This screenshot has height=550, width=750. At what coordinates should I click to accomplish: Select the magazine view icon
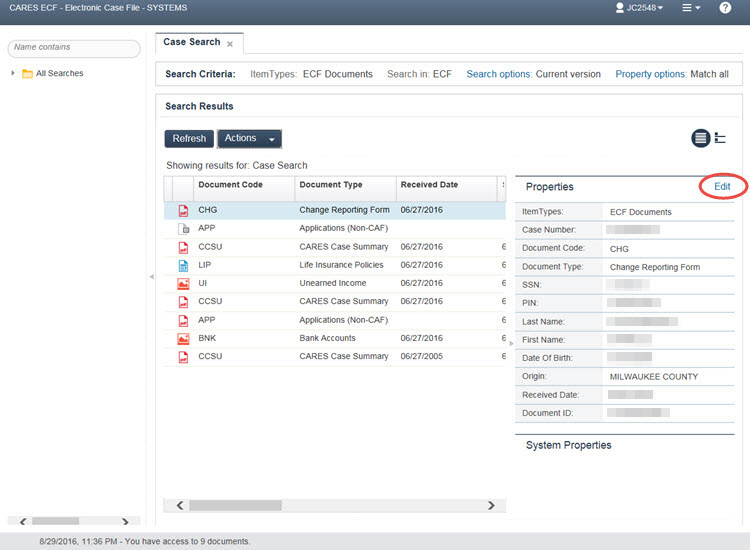click(x=721, y=138)
